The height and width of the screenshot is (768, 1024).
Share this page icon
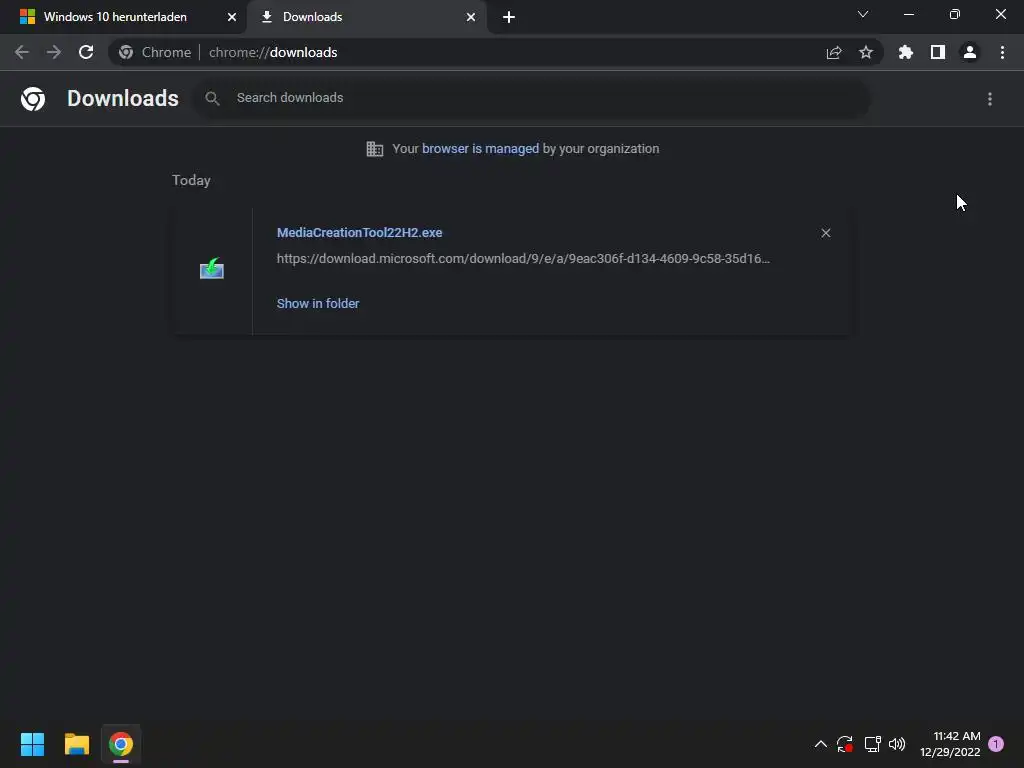pos(834,52)
